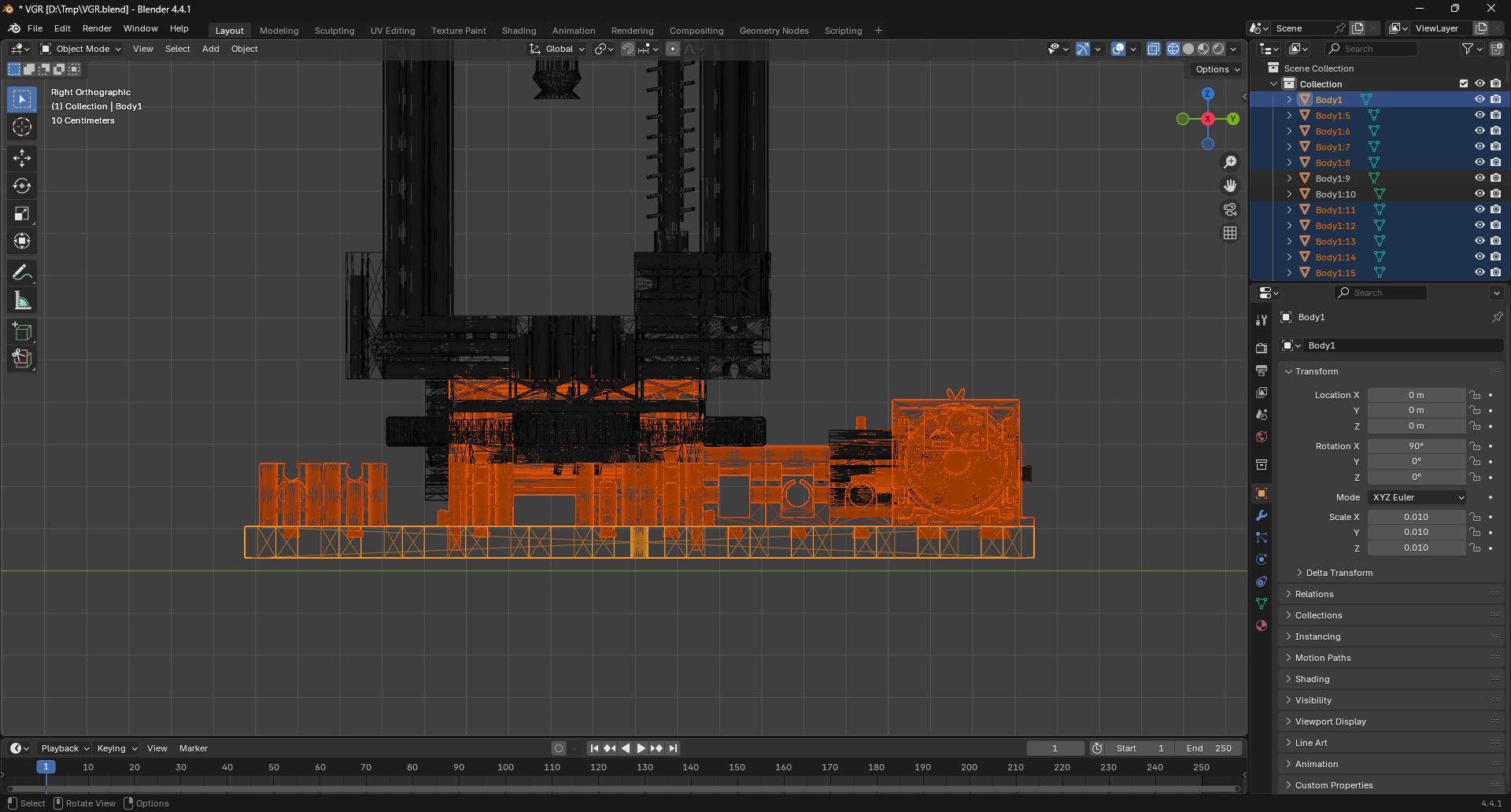Toggle camera view in viewport
Viewport: 1511px width, 812px height.
1230,209
